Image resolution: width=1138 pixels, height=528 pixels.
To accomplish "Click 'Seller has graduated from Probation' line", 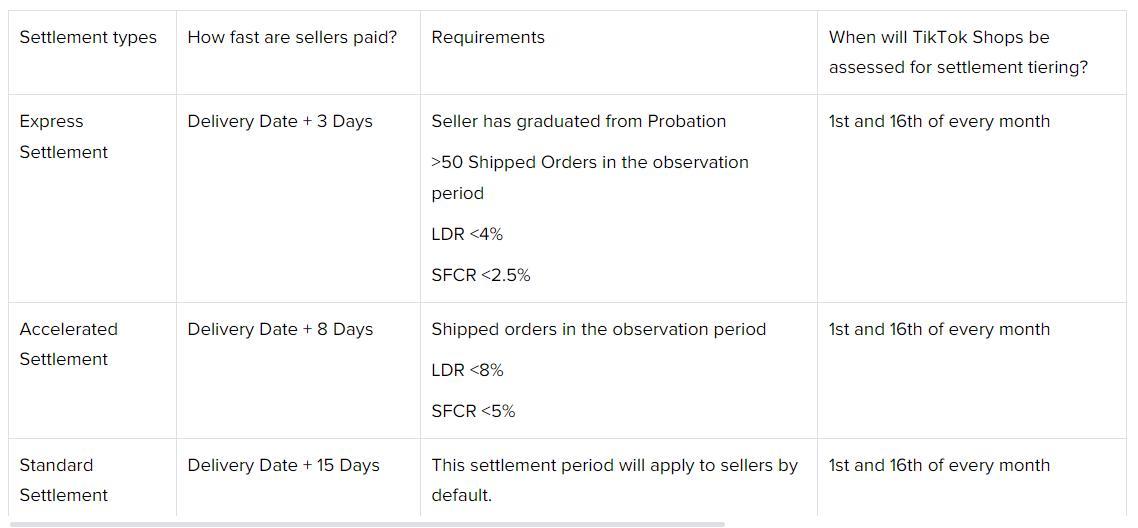I will 578,121.
